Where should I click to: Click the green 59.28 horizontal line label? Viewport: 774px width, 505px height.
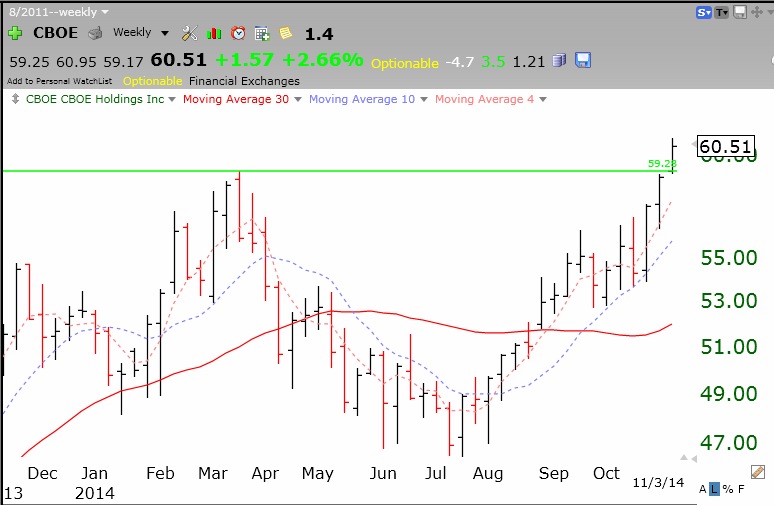click(662, 163)
